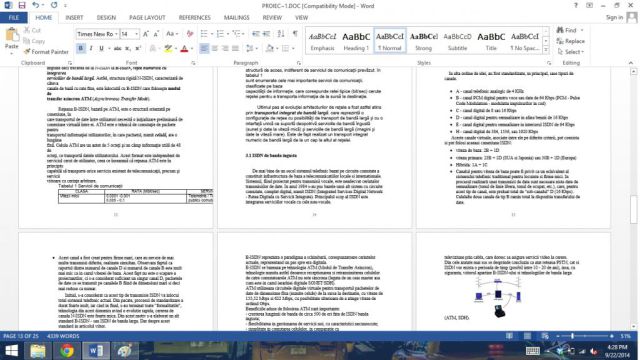Toggle Underline formatting
Image resolution: width=640 pixels, height=360 pixels.
(x=101, y=49)
